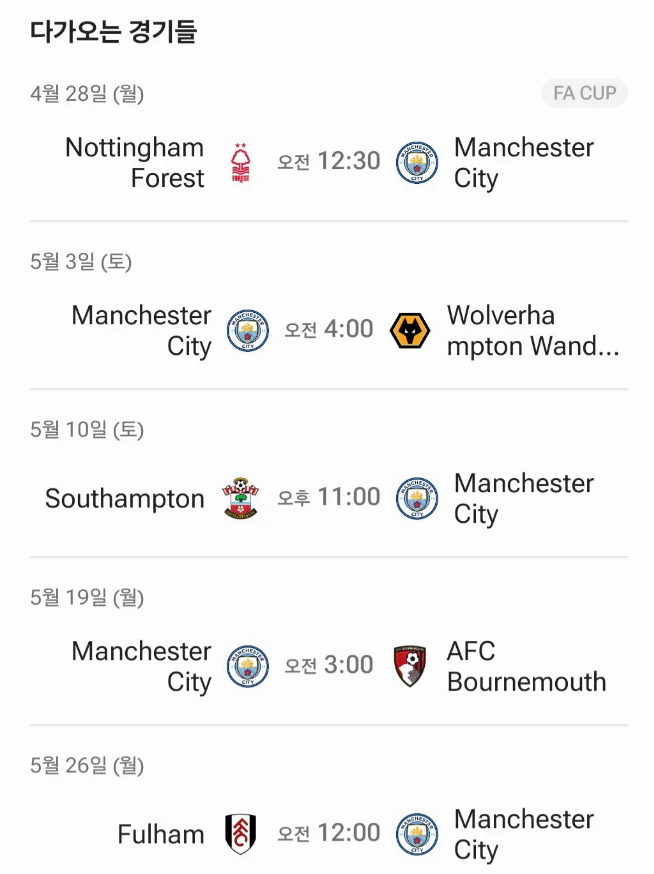This screenshot has width=654, height=874.
Task: Select the 오전 12:30 kickoff time
Action: point(329,161)
